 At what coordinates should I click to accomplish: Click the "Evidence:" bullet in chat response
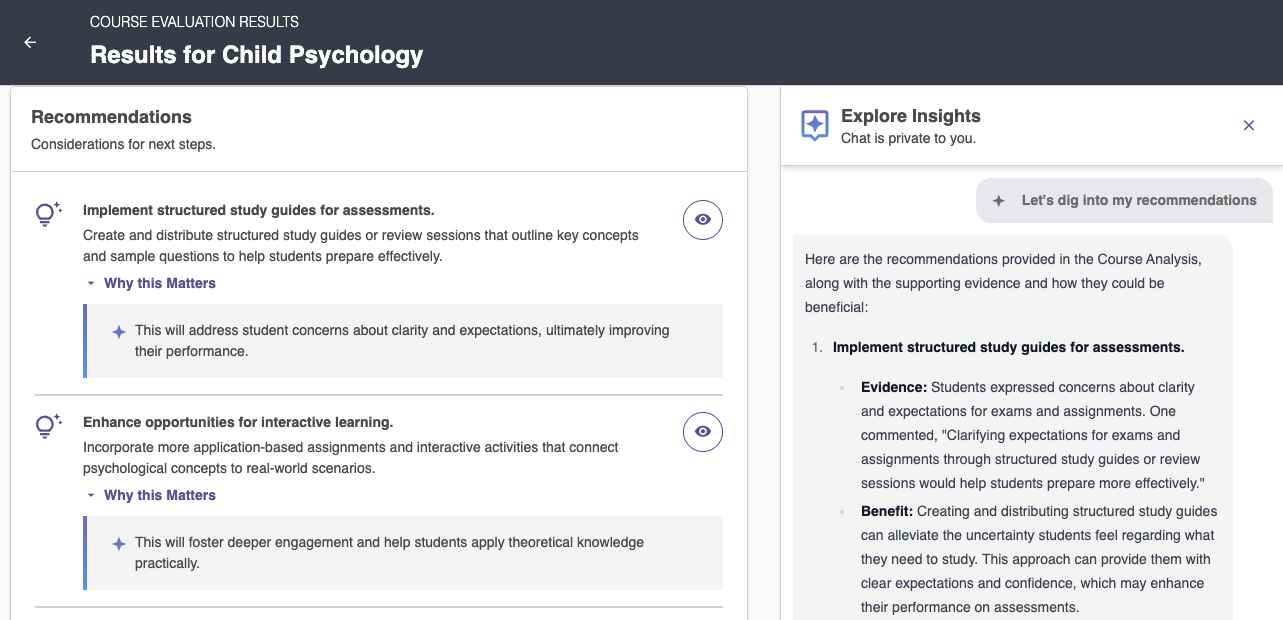[894, 387]
